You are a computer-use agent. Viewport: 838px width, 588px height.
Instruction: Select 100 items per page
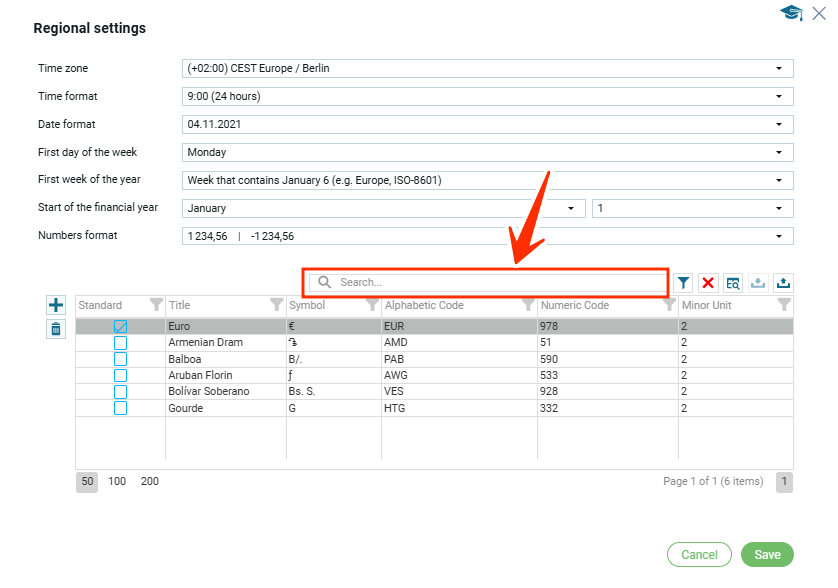coord(117,482)
